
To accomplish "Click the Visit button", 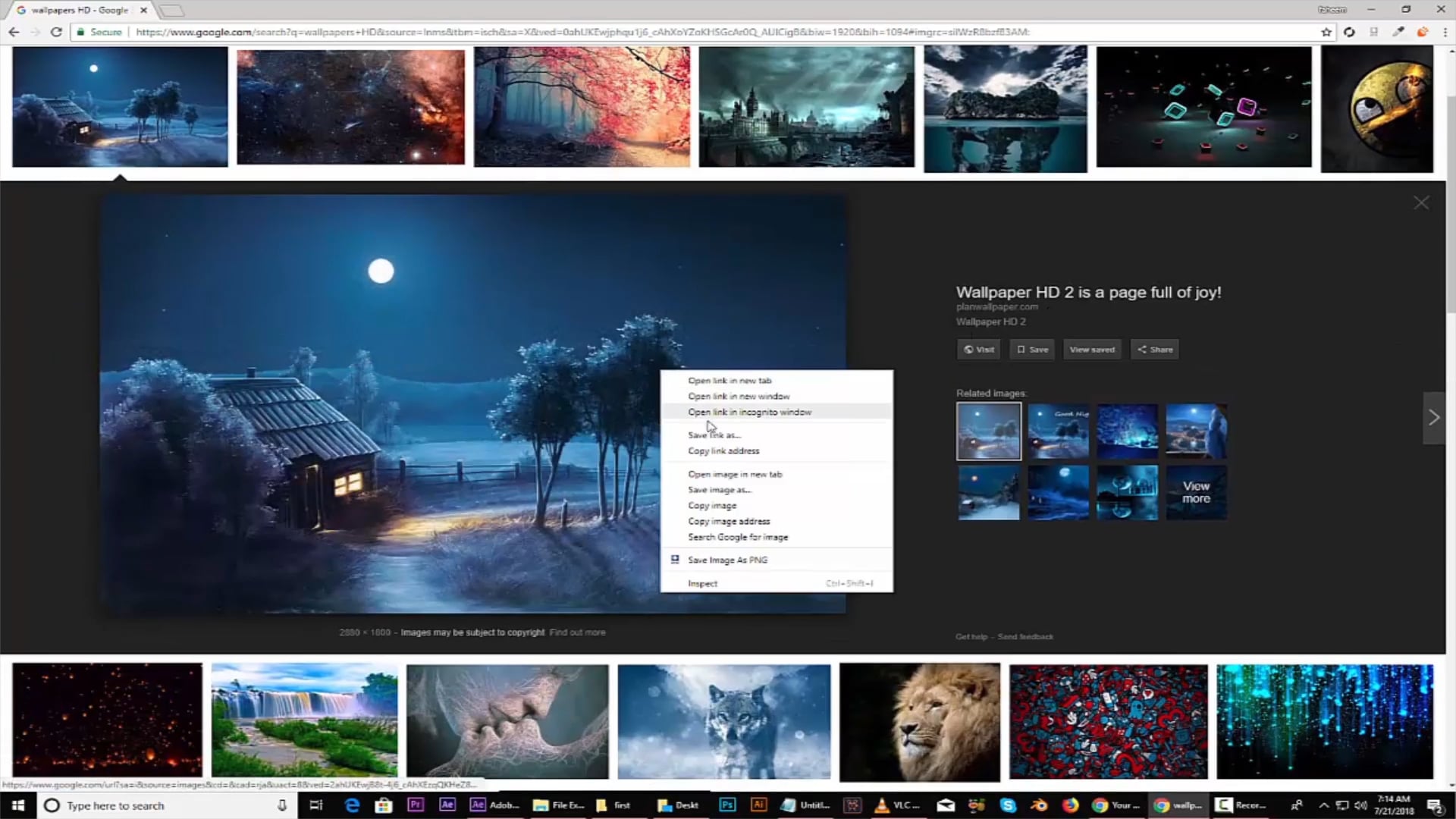I will [978, 350].
